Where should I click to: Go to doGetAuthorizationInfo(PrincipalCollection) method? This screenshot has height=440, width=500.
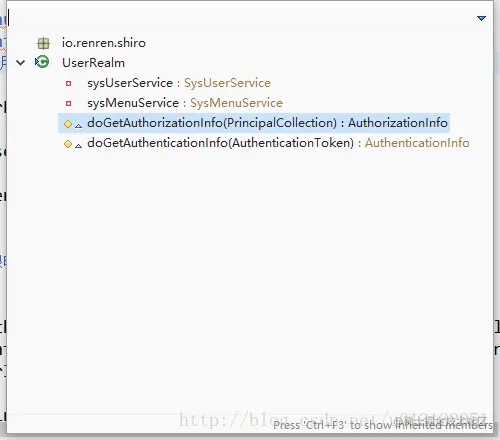pyautogui.click(x=254, y=123)
